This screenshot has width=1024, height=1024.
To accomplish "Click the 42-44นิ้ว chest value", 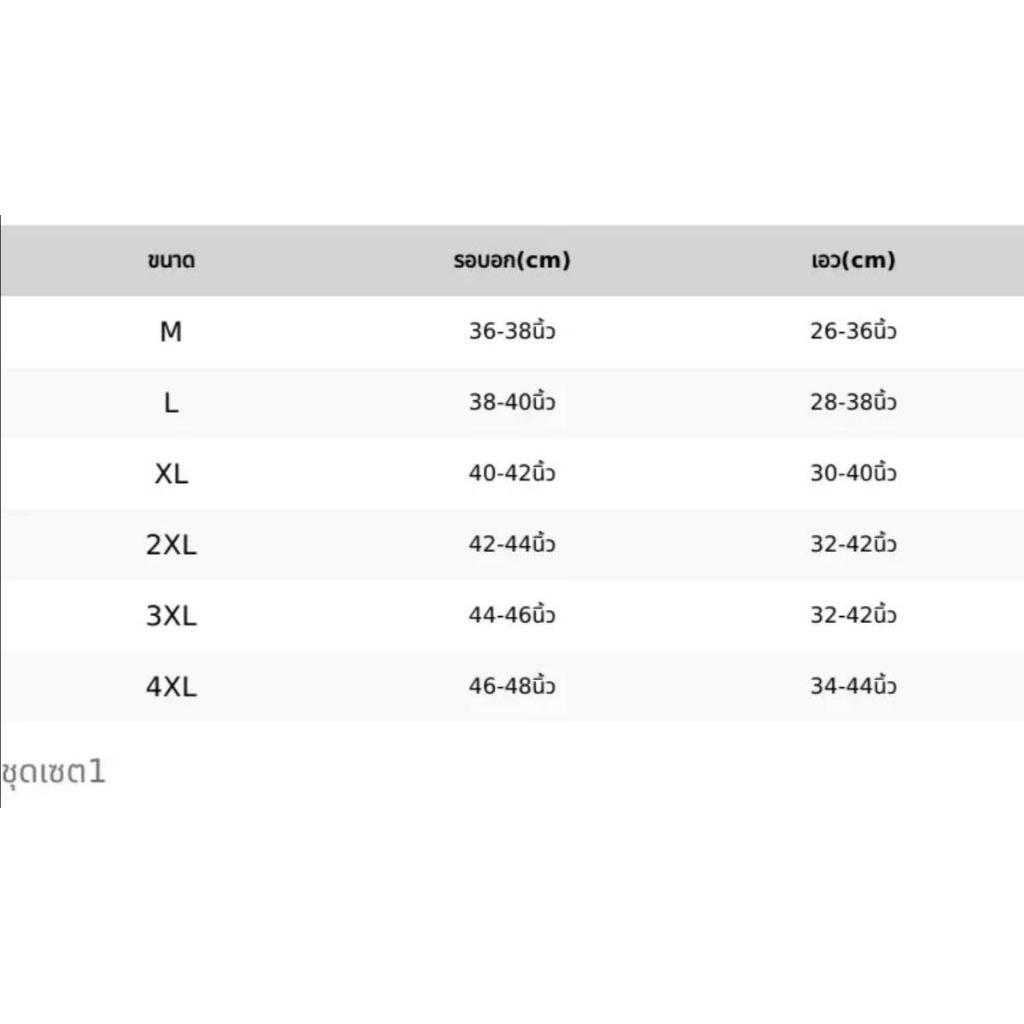I will coord(512,545).
